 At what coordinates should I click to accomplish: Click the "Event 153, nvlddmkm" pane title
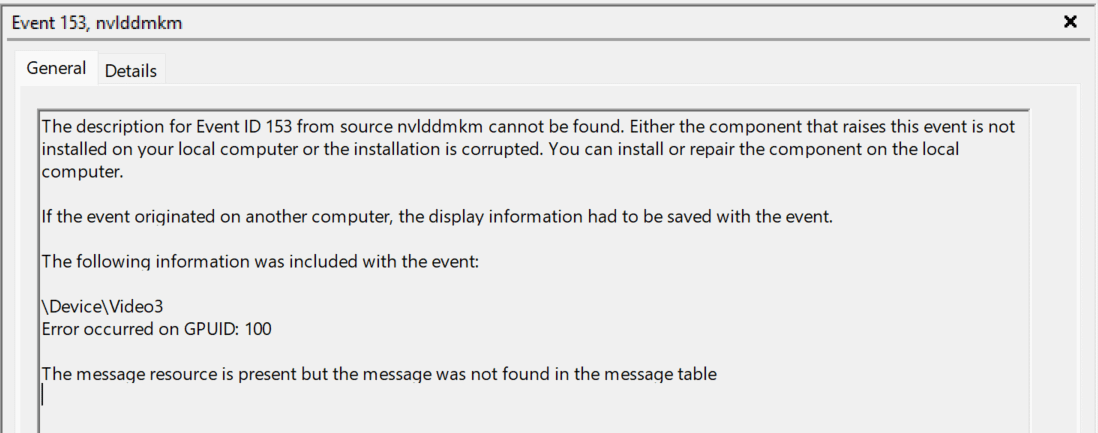[96, 22]
